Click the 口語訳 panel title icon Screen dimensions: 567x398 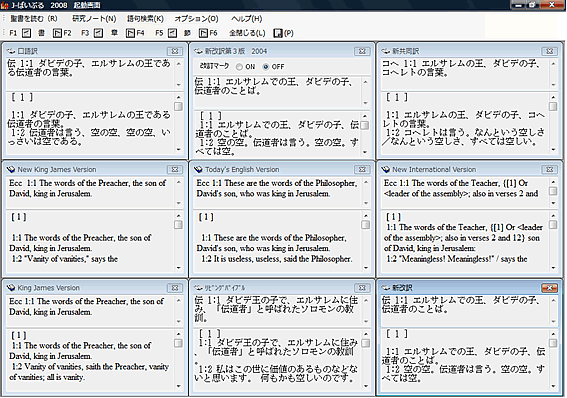pos(10,51)
